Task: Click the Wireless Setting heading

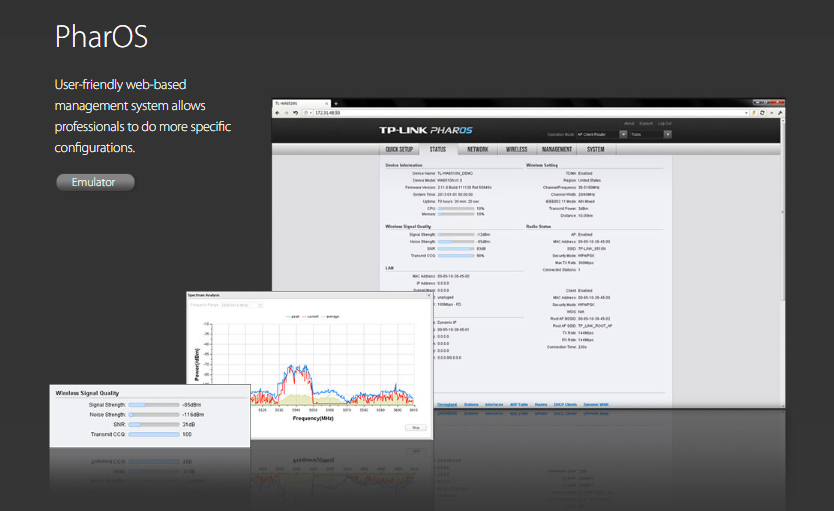Action: tap(542, 165)
